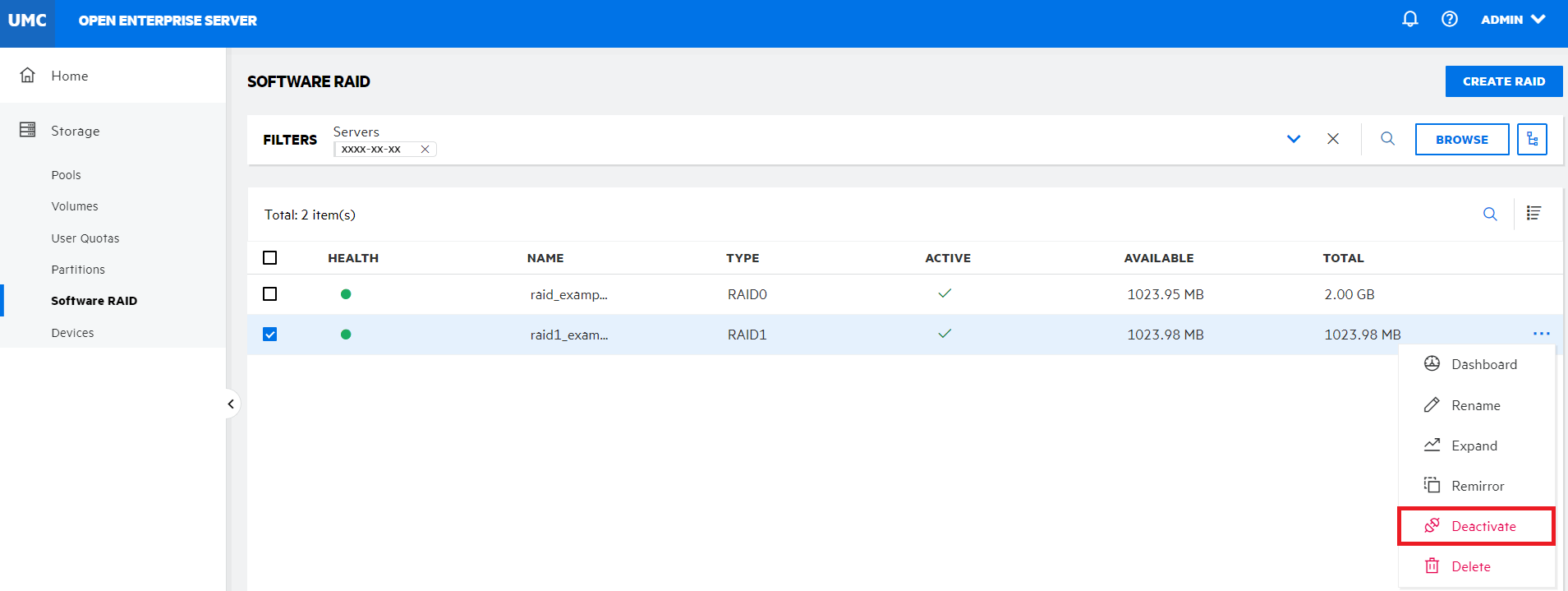Remove the xxxx-xx-xx server filter tag
The image size is (1568, 591).
click(425, 150)
